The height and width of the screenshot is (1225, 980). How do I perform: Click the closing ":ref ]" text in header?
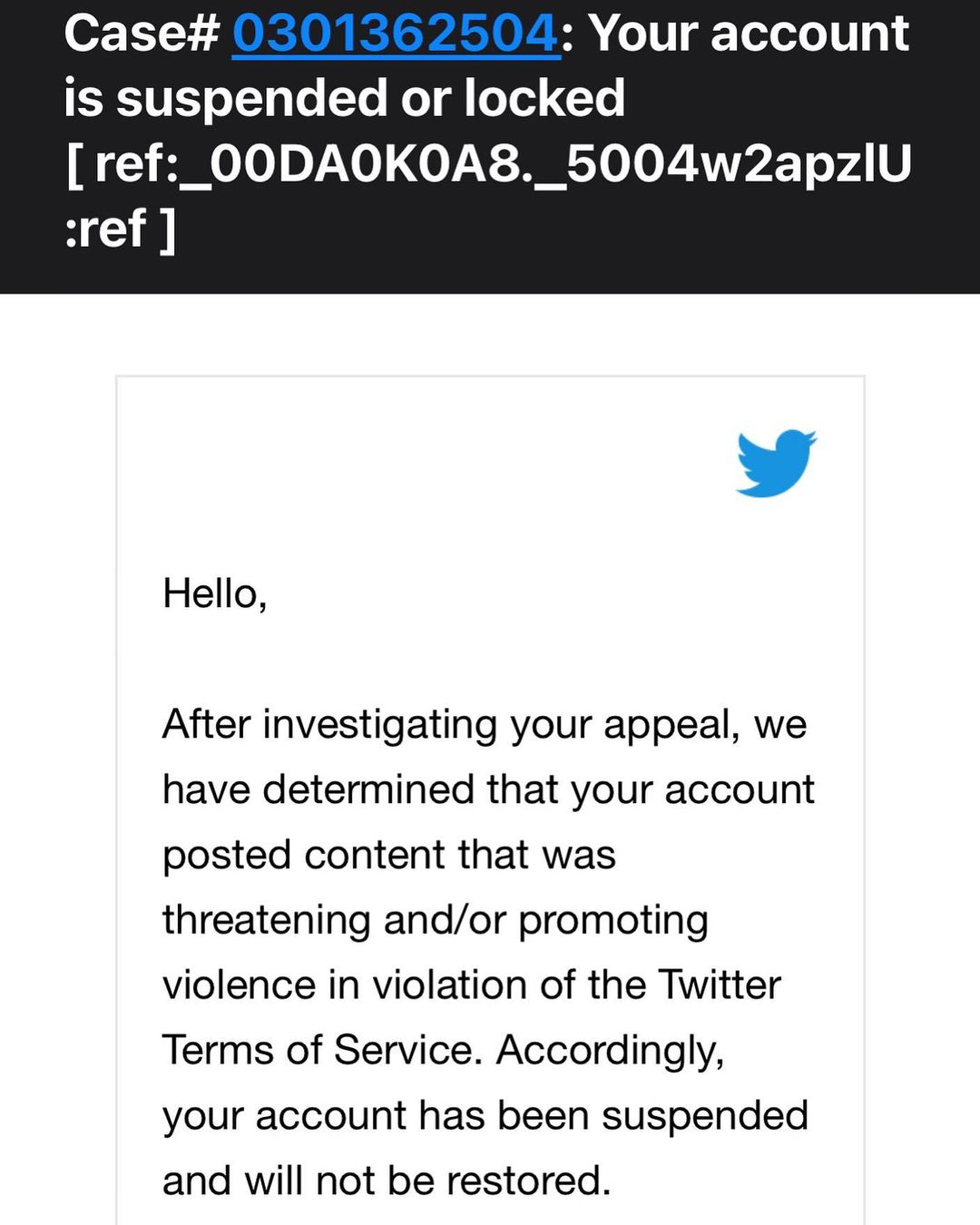click(x=120, y=229)
